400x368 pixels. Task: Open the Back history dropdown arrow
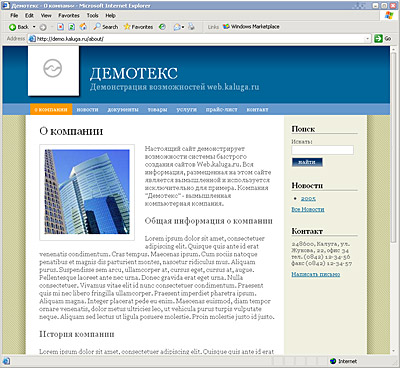click(x=34, y=27)
